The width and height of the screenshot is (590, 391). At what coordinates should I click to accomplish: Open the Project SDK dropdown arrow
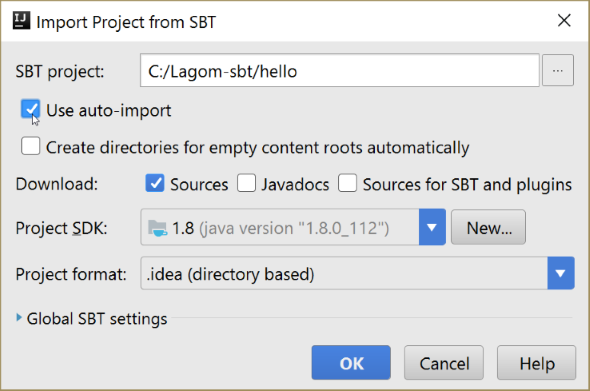click(432, 227)
